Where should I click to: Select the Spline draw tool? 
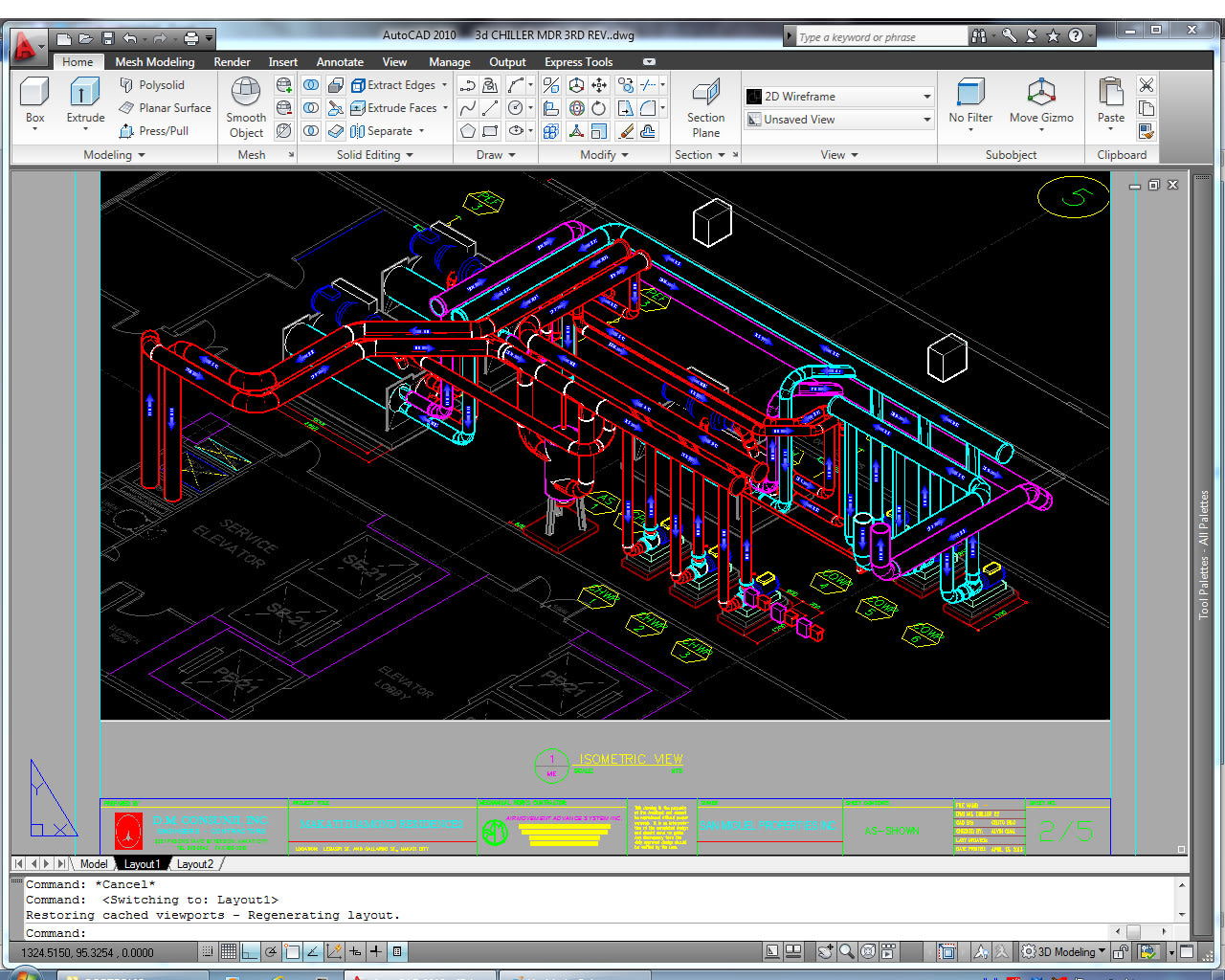[468, 108]
